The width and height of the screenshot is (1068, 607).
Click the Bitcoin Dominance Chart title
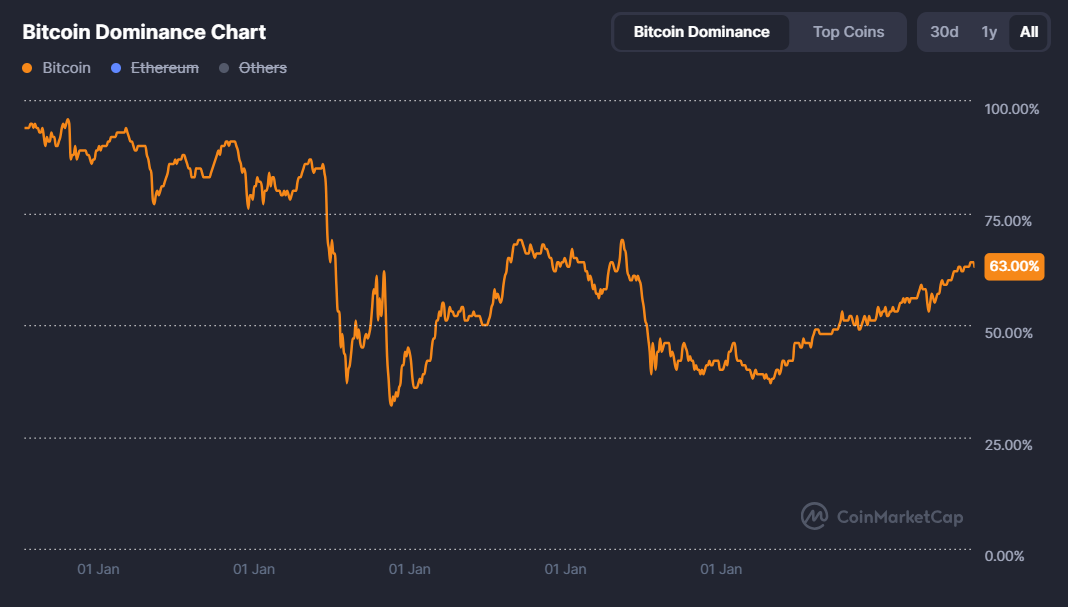tap(144, 32)
